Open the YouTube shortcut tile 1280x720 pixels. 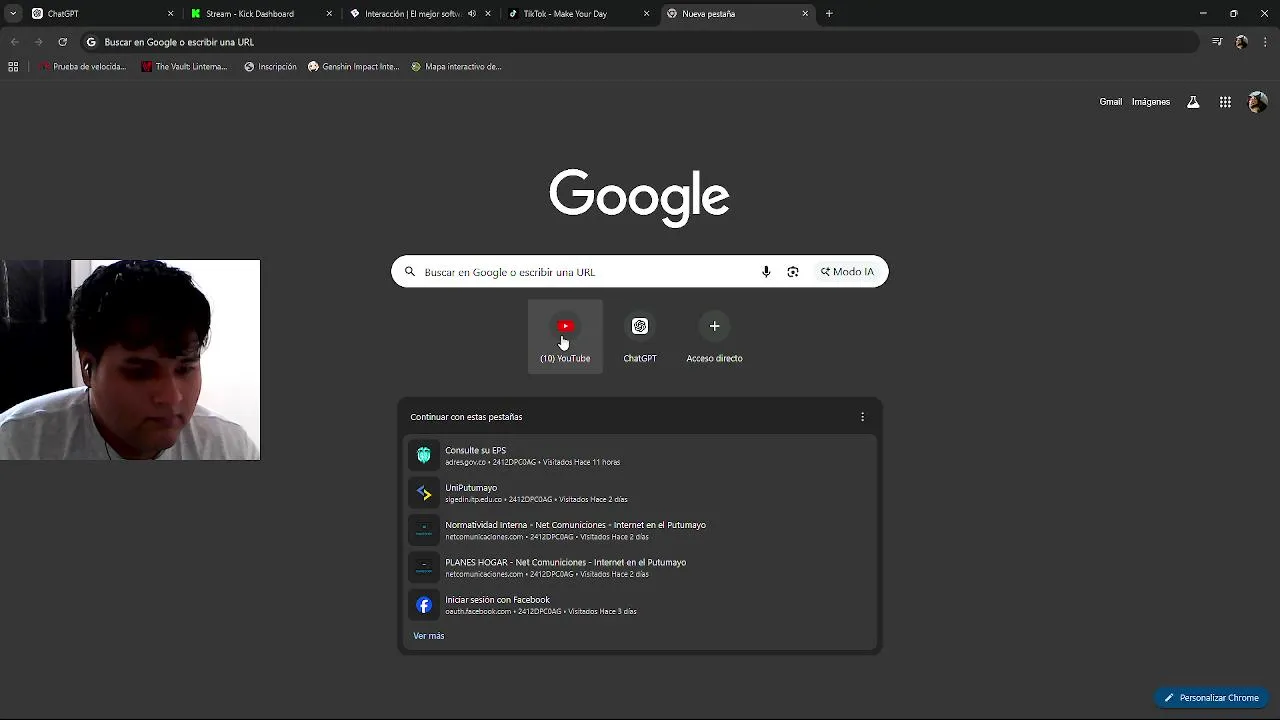(x=565, y=337)
